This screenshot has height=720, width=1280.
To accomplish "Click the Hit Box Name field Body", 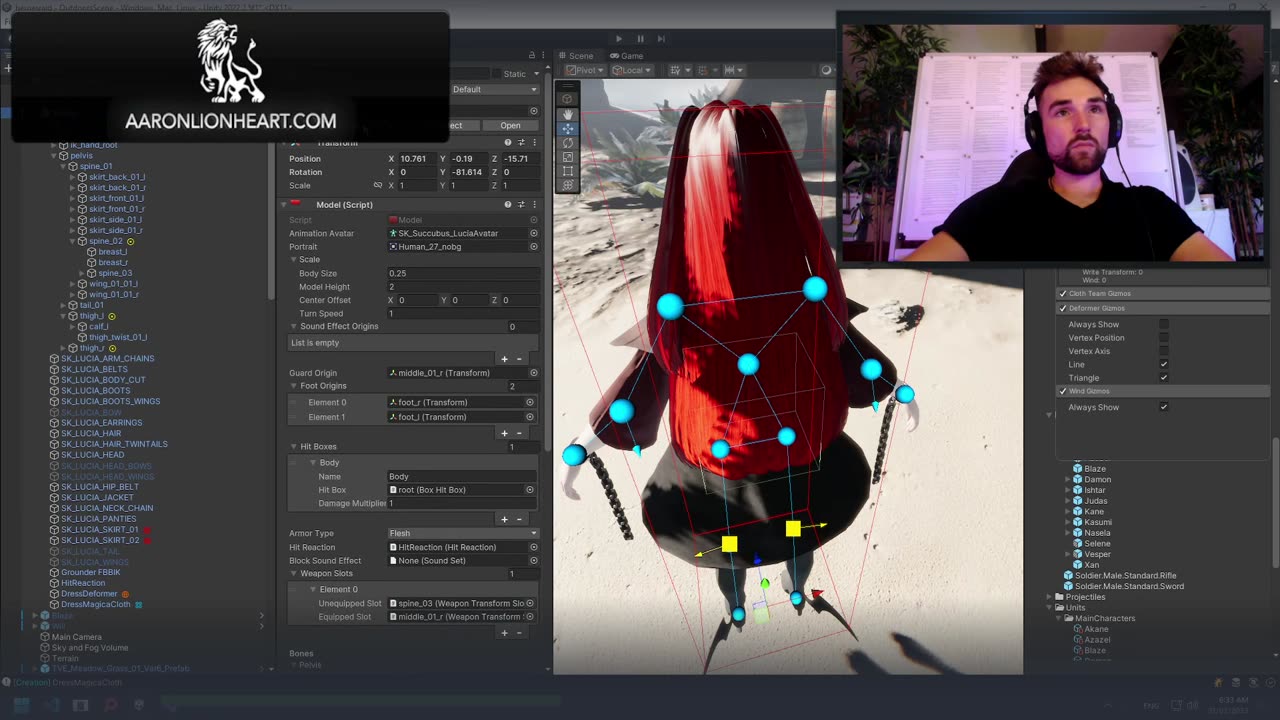I will coord(463,476).
